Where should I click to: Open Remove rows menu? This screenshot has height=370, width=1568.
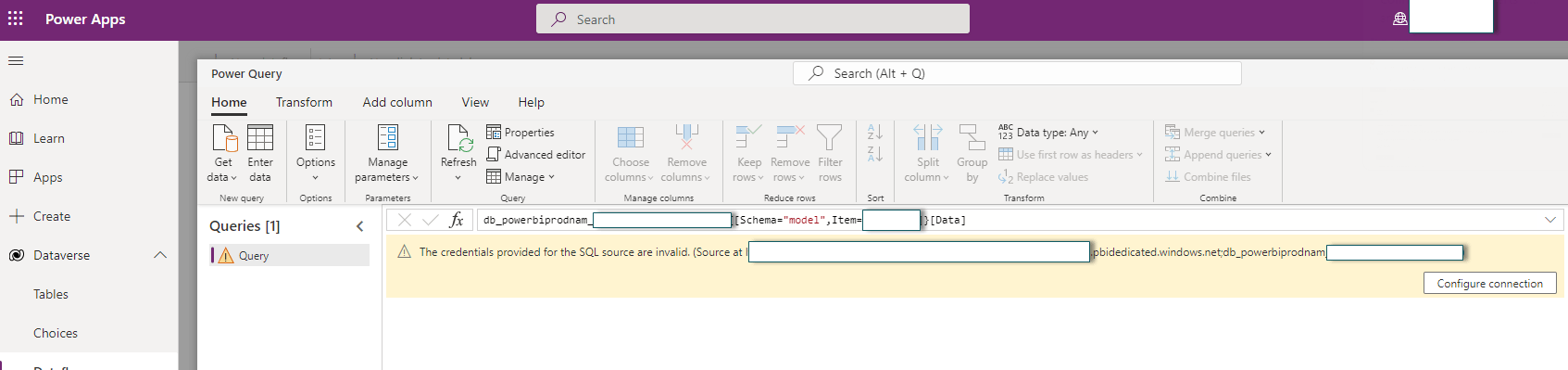[790, 154]
